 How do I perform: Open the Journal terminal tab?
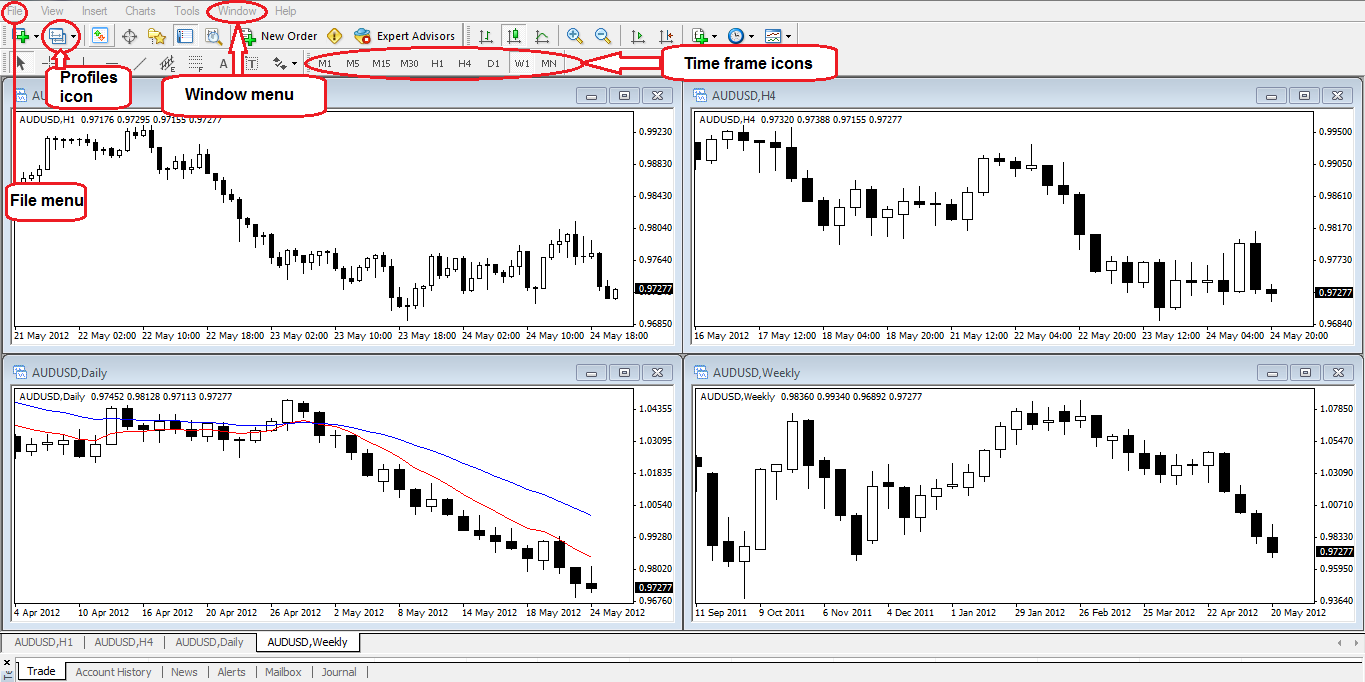[x=339, y=672]
